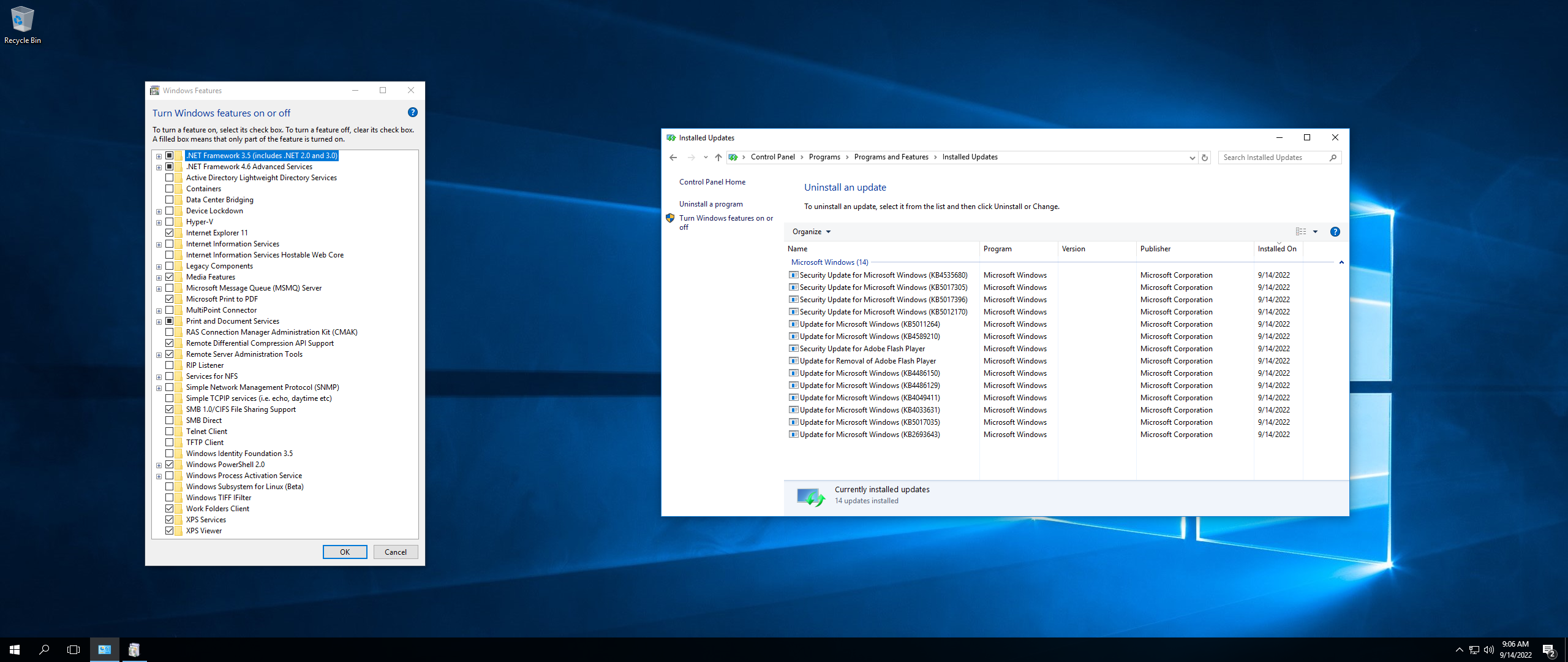Toggle the Containers checkbox

coord(170,189)
